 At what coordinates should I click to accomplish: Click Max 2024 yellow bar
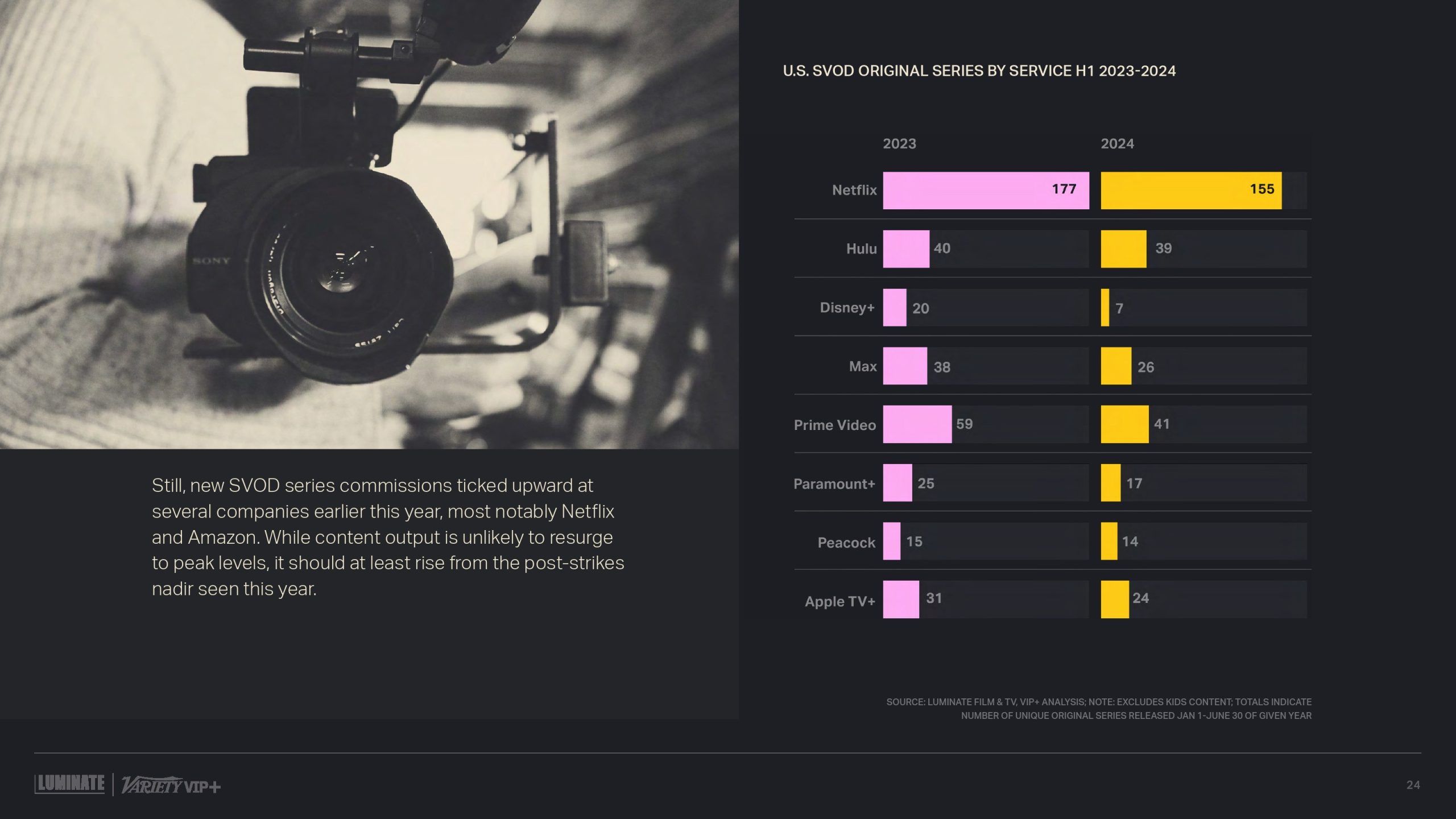pyautogui.click(x=1116, y=366)
